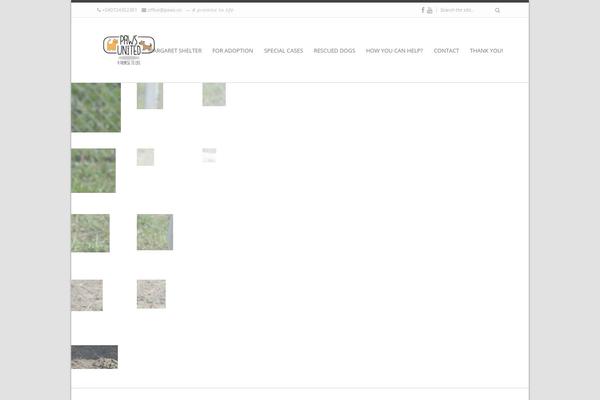
Task: Navigate to the Contact page
Action: click(446, 51)
